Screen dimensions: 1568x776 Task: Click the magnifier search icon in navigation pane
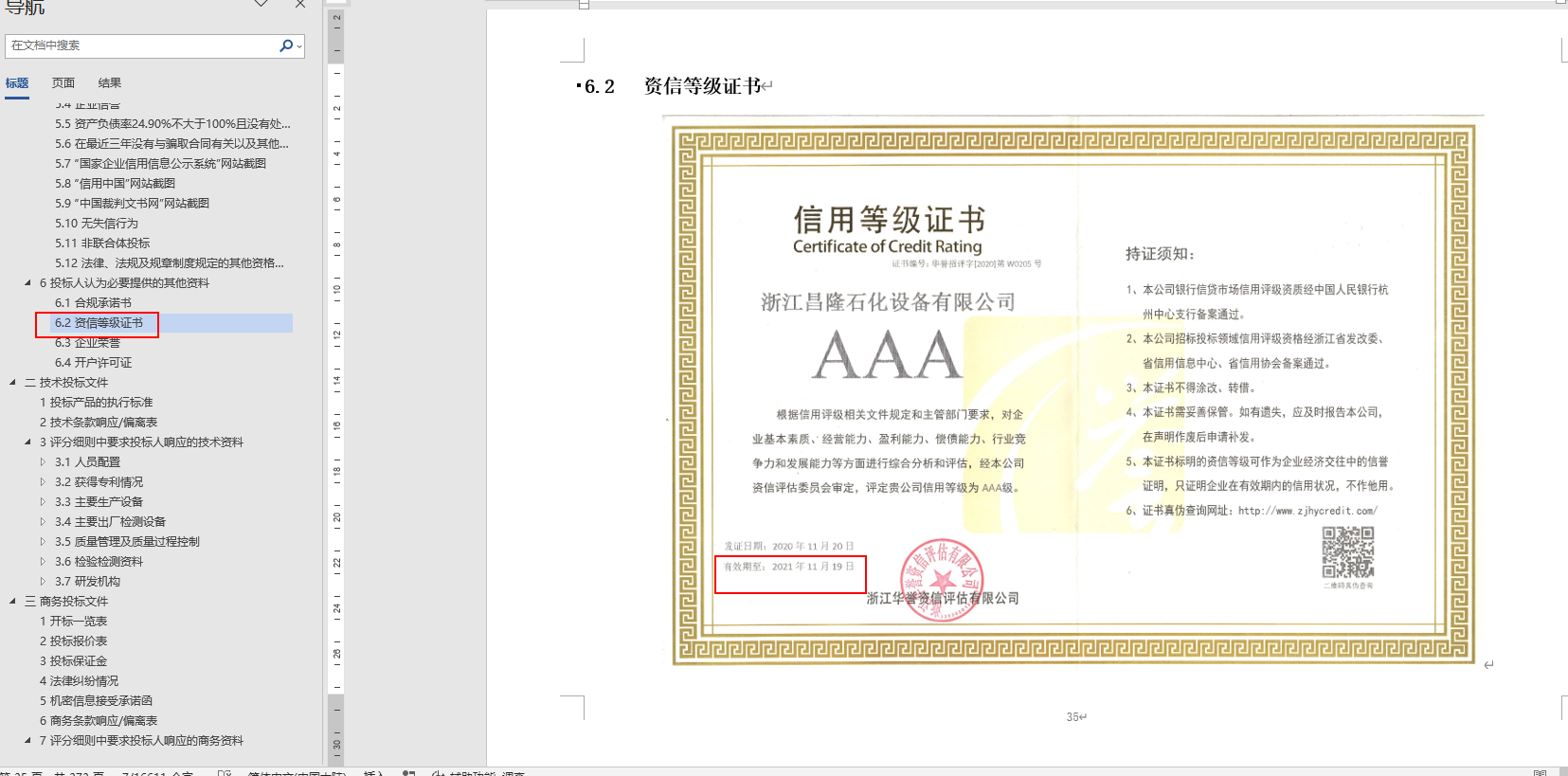click(x=285, y=45)
